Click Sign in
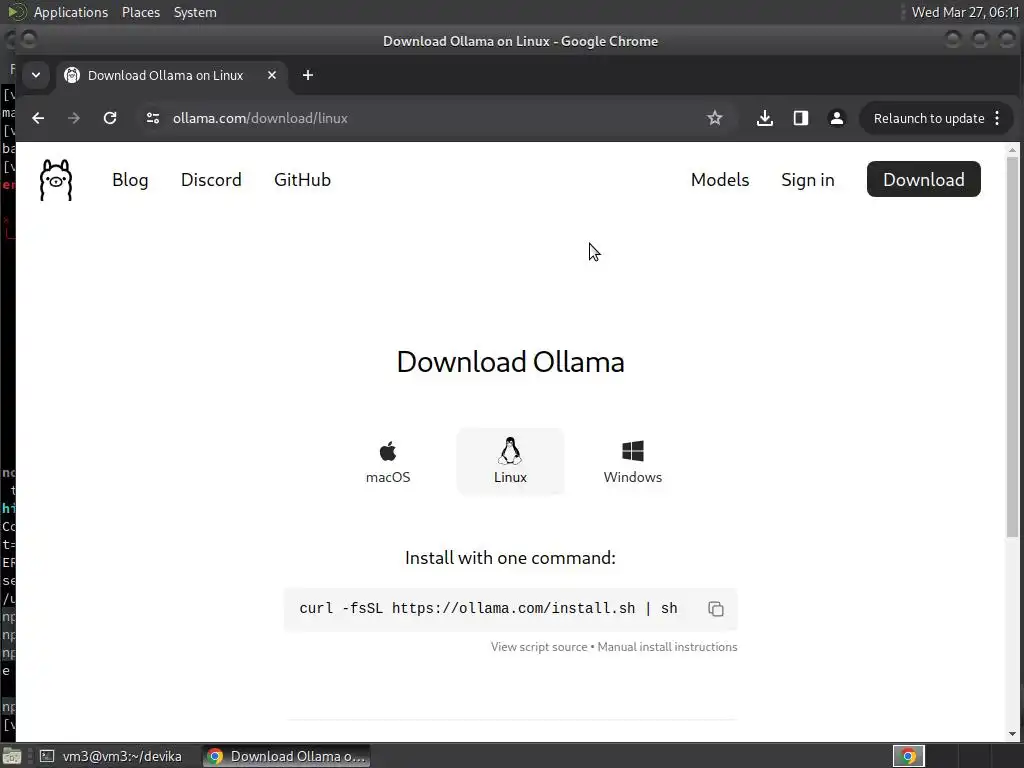The height and width of the screenshot is (768, 1024). click(808, 180)
